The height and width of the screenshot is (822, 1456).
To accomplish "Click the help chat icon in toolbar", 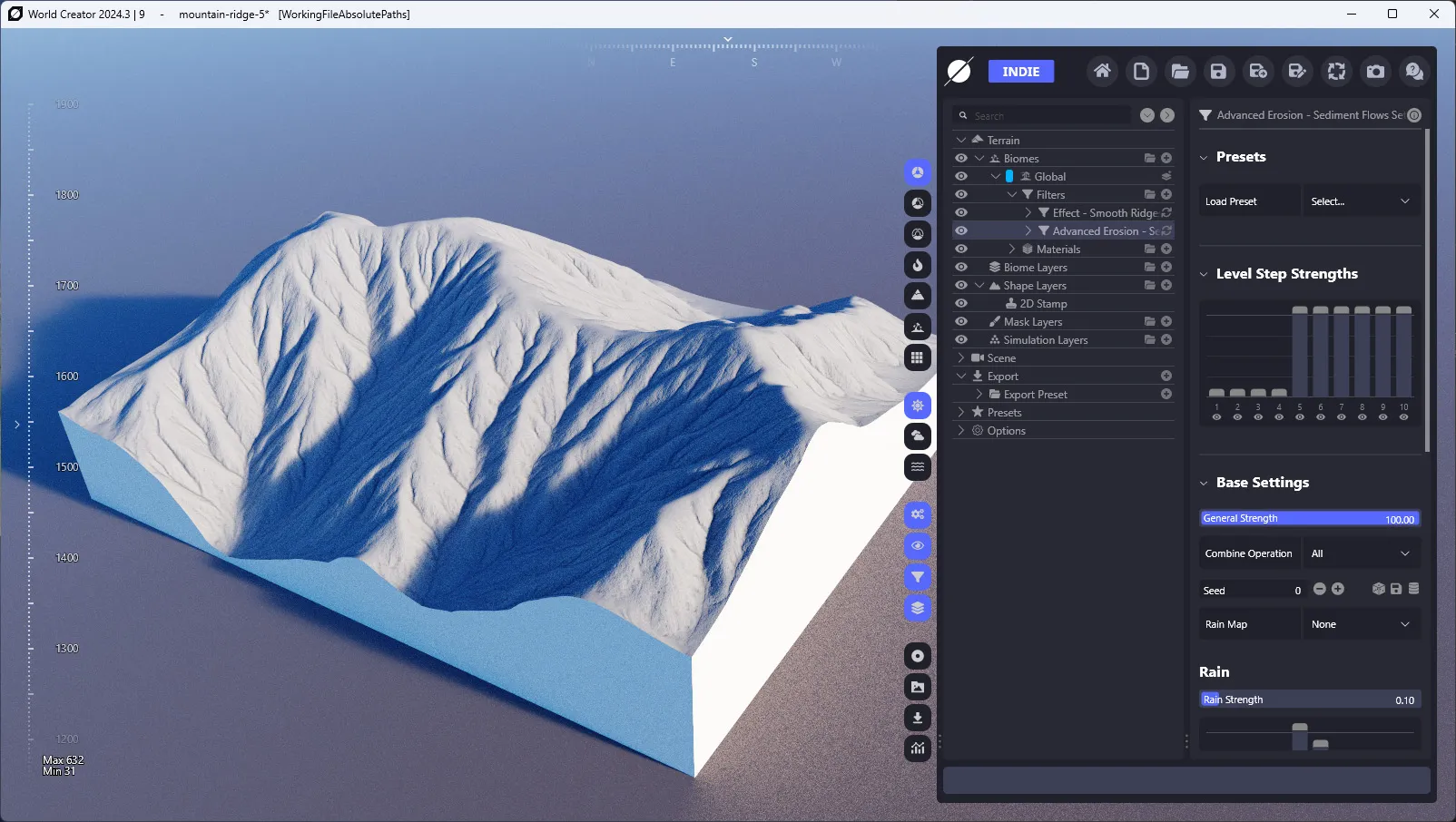I will pyautogui.click(x=1414, y=71).
